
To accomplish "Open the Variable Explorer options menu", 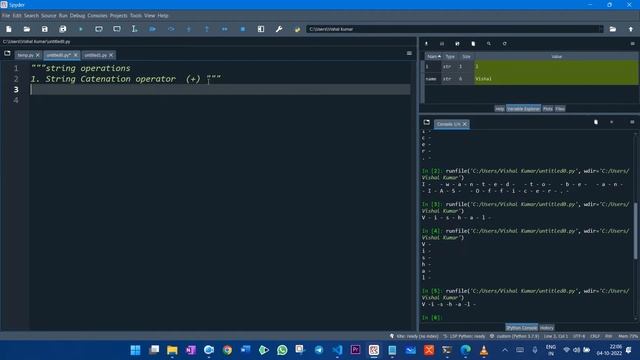I will pyautogui.click(x=633, y=44).
